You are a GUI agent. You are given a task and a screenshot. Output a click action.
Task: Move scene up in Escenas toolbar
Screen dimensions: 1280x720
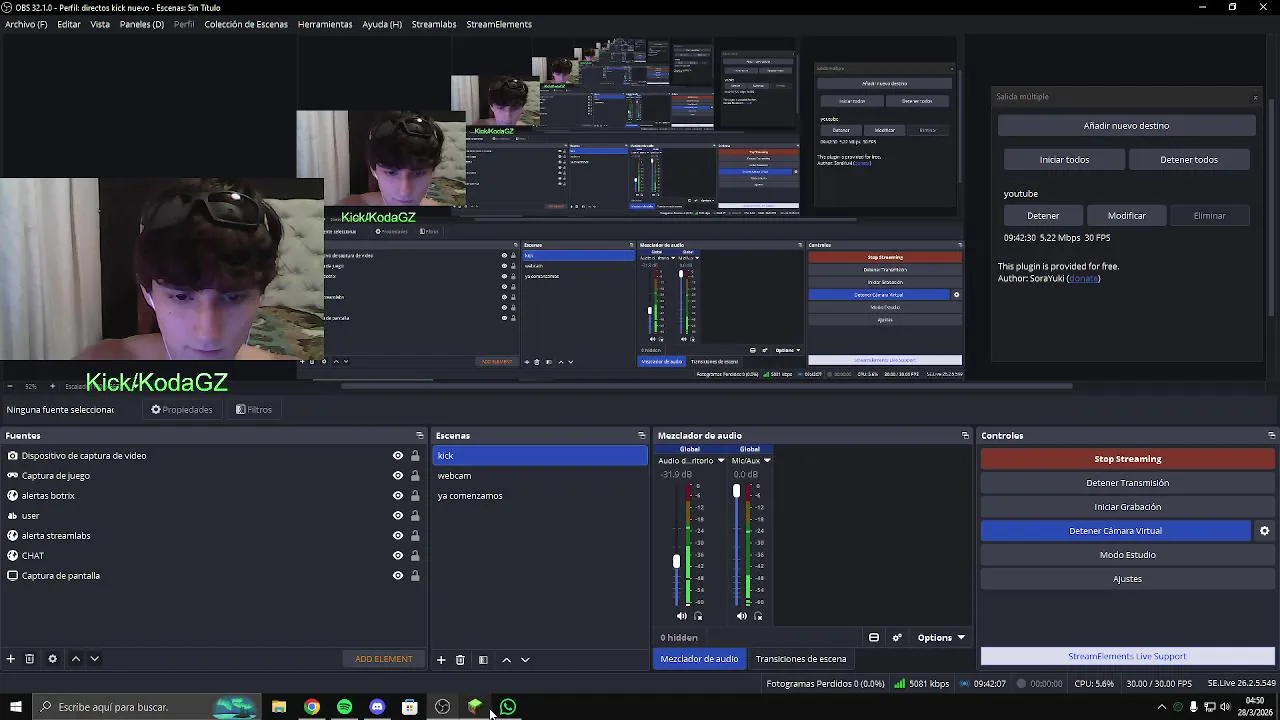(x=506, y=660)
